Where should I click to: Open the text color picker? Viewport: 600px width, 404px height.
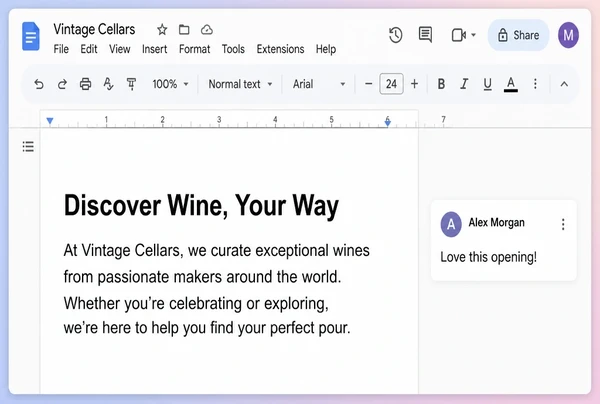[510, 84]
